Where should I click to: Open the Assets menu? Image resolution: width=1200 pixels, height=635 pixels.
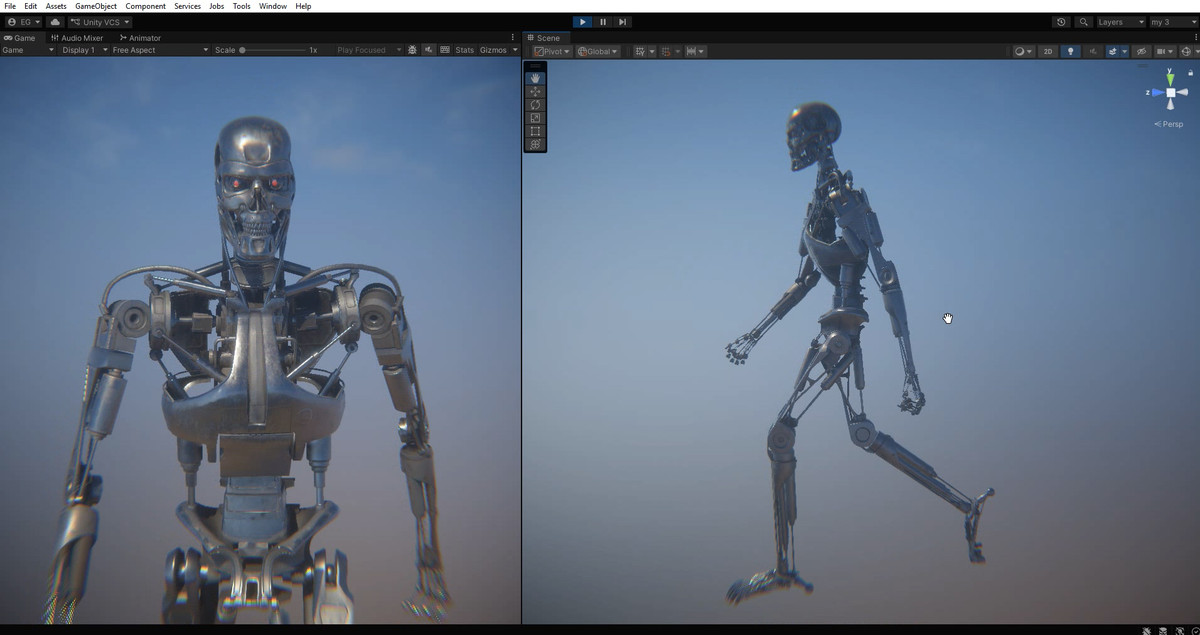click(x=56, y=6)
